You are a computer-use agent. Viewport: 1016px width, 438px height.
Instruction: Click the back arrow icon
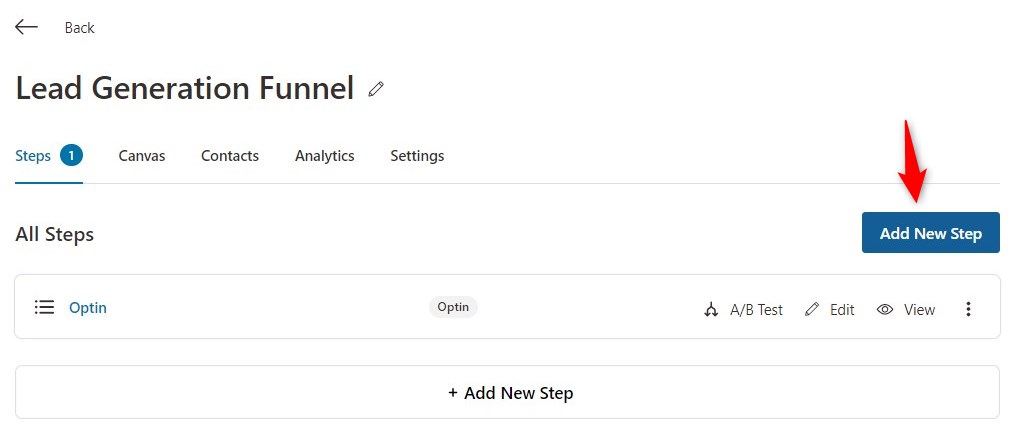(x=27, y=27)
